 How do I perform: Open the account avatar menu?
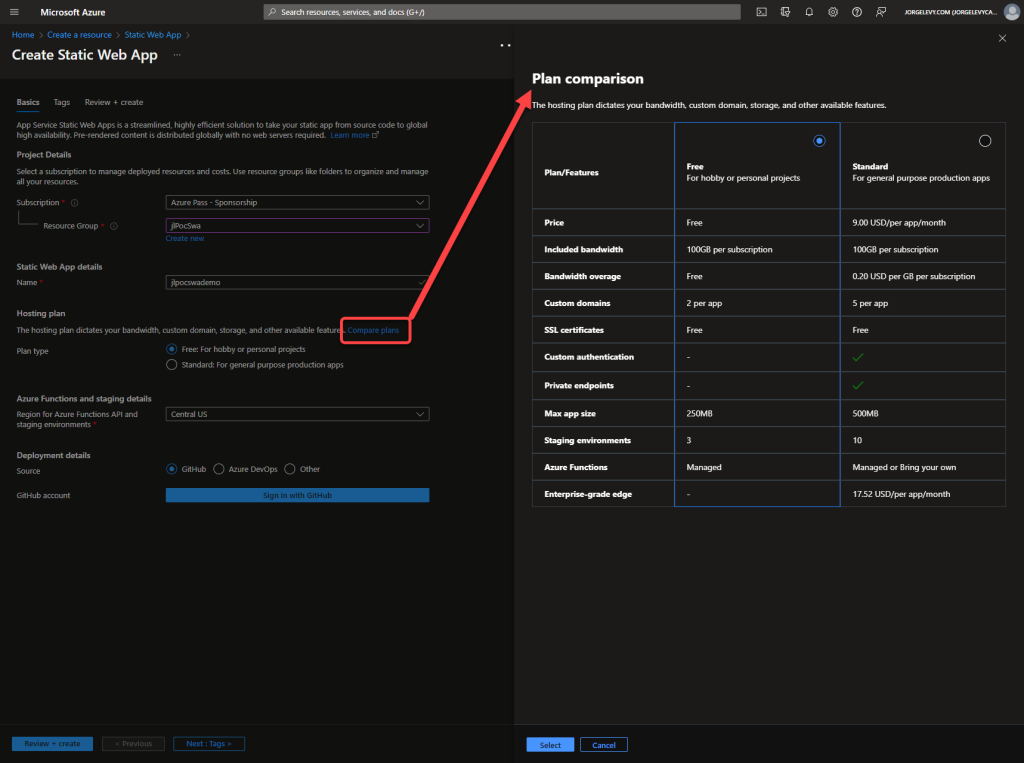1012,12
